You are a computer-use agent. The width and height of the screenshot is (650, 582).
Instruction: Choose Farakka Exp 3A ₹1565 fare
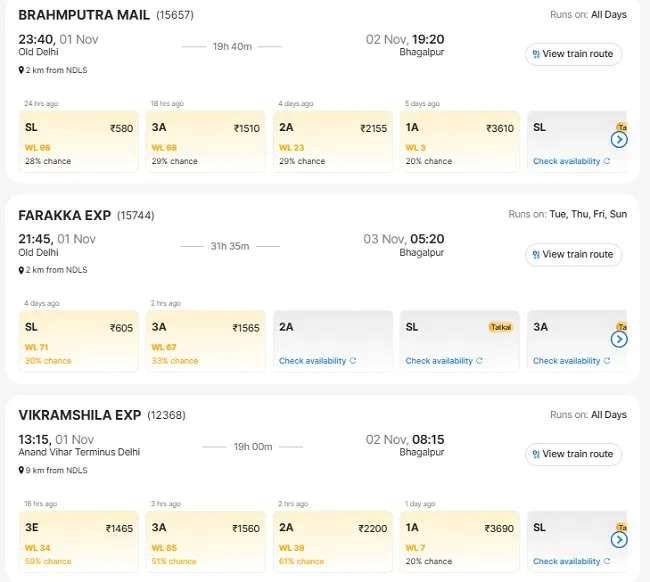pos(206,341)
